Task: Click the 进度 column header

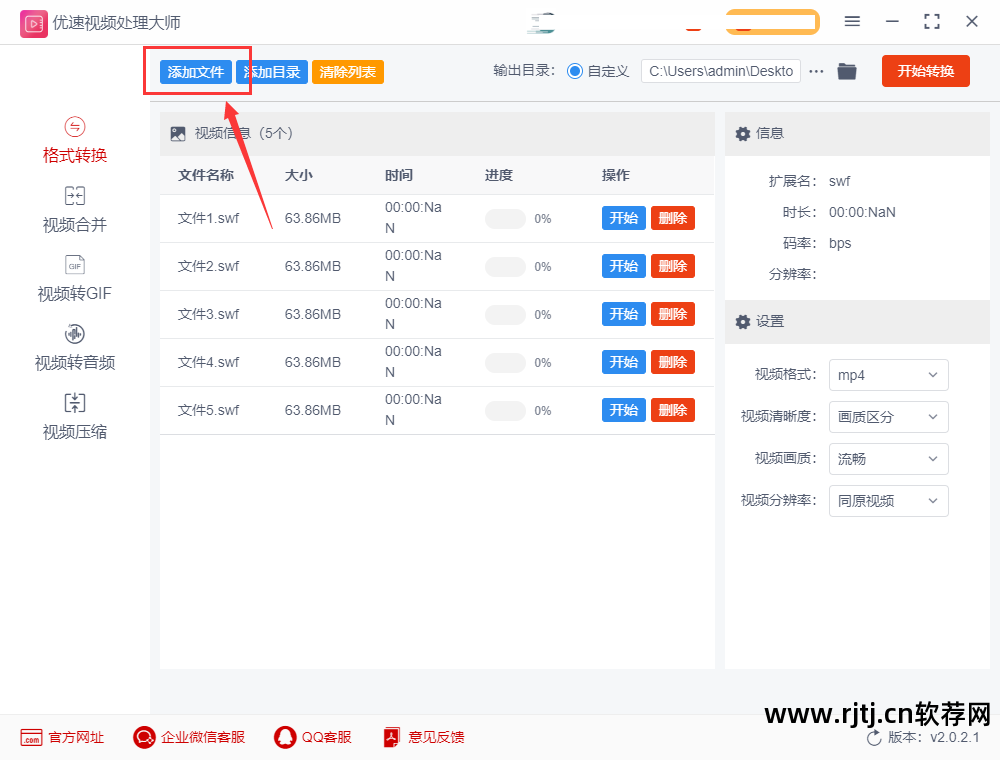Action: pyautogui.click(x=499, y=175)
